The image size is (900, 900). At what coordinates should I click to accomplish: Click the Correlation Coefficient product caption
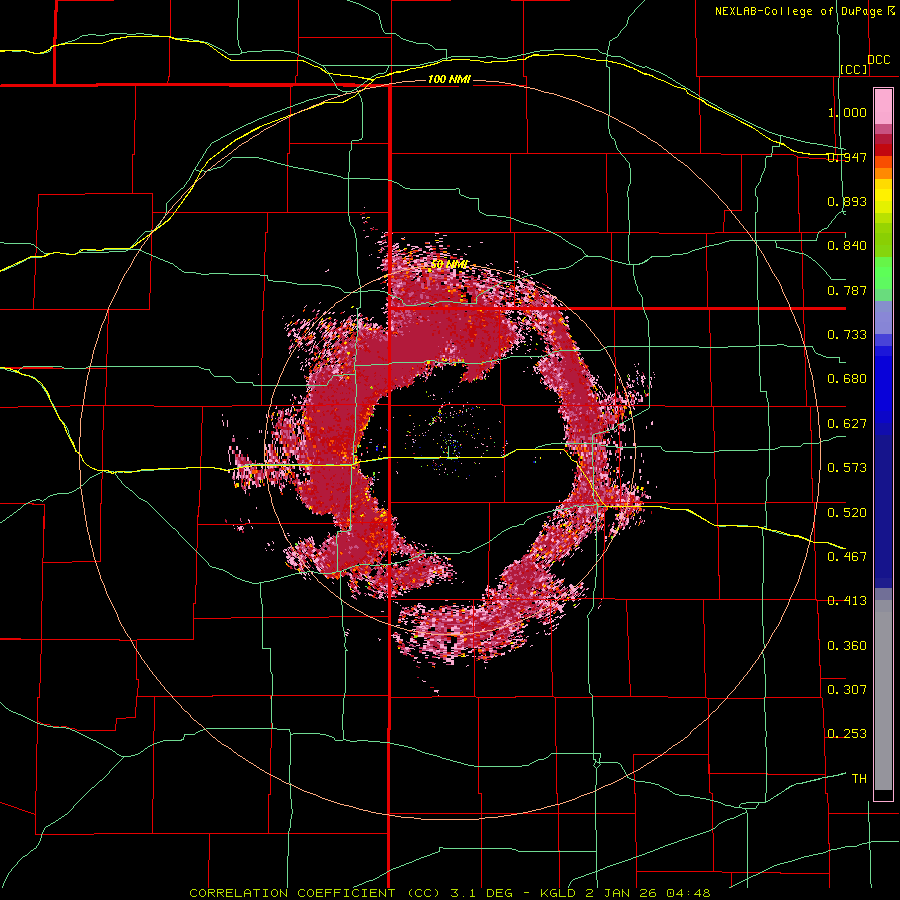[x=450, y=893]
